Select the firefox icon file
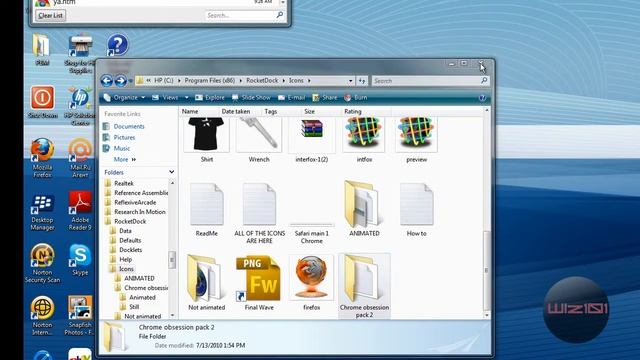Image resolution: width=640 pixels, height=360 pixels. pos(311,282)
